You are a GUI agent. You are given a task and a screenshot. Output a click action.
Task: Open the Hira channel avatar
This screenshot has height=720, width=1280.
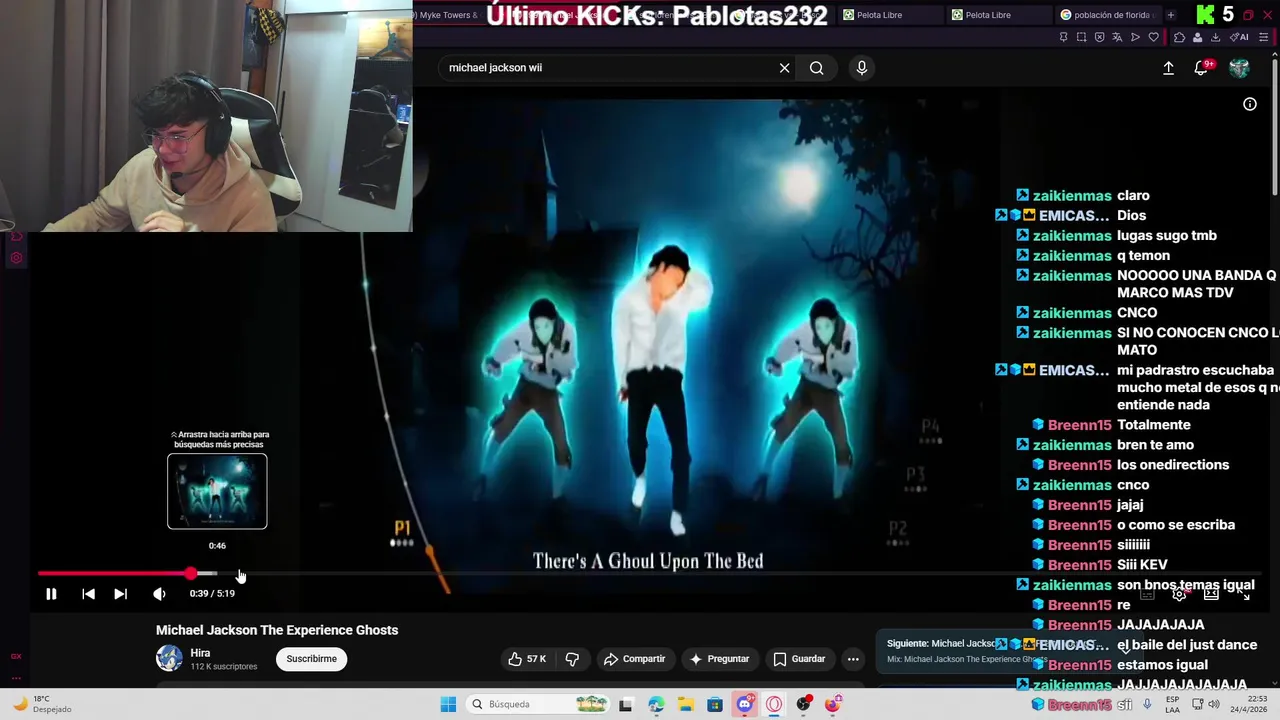169,658
